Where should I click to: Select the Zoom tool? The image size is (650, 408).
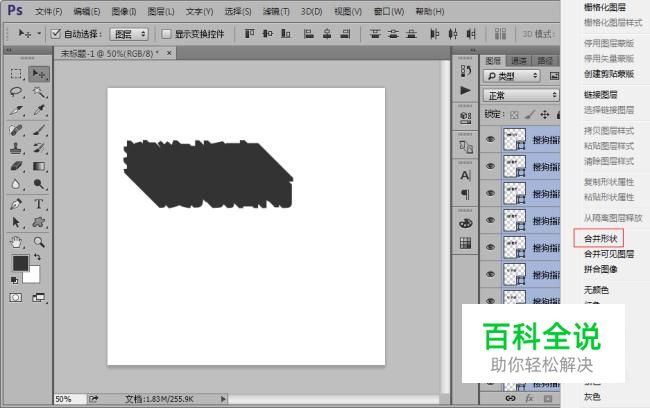39,242
